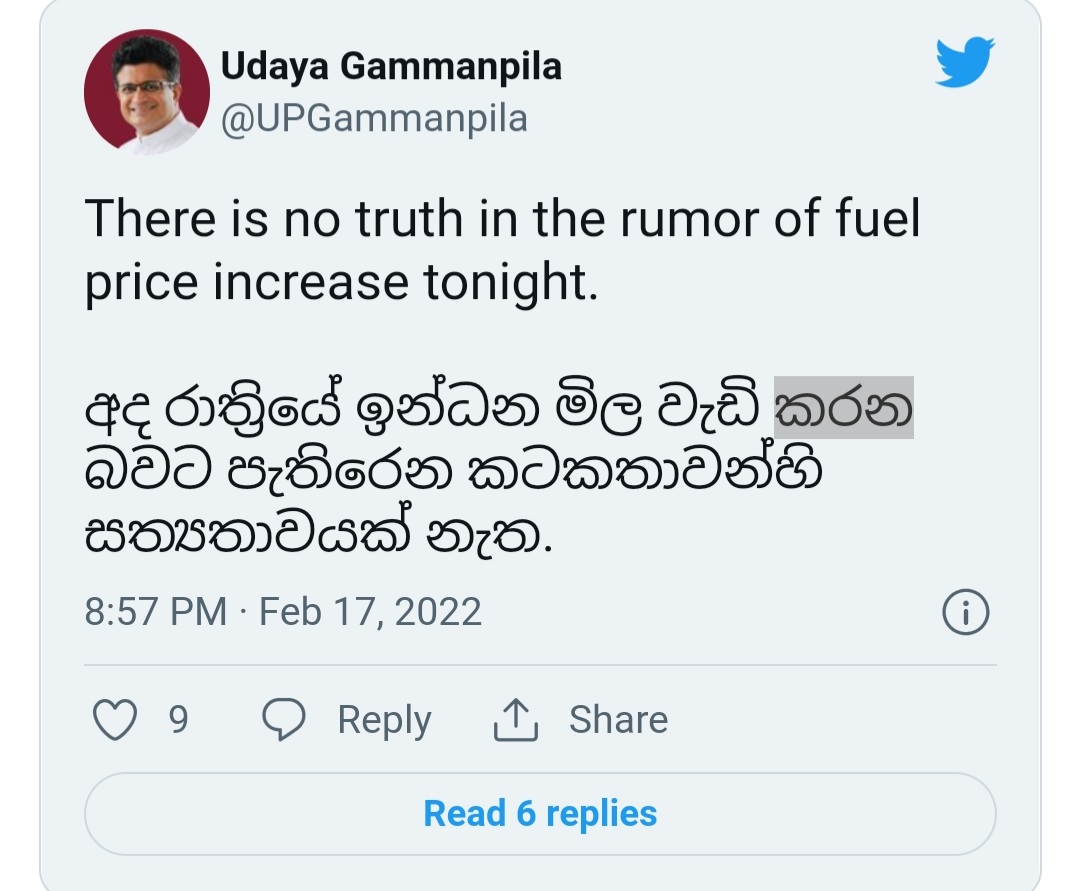Click the line 'price increase tonight.'
1080x891 pixels.
click(342, 282)
